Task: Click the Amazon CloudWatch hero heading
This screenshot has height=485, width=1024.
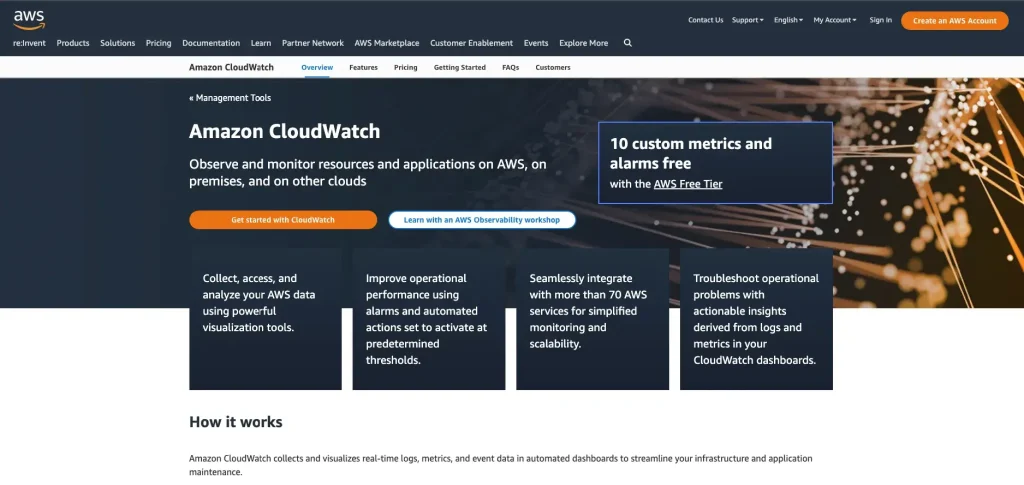Action: [284, 131]
